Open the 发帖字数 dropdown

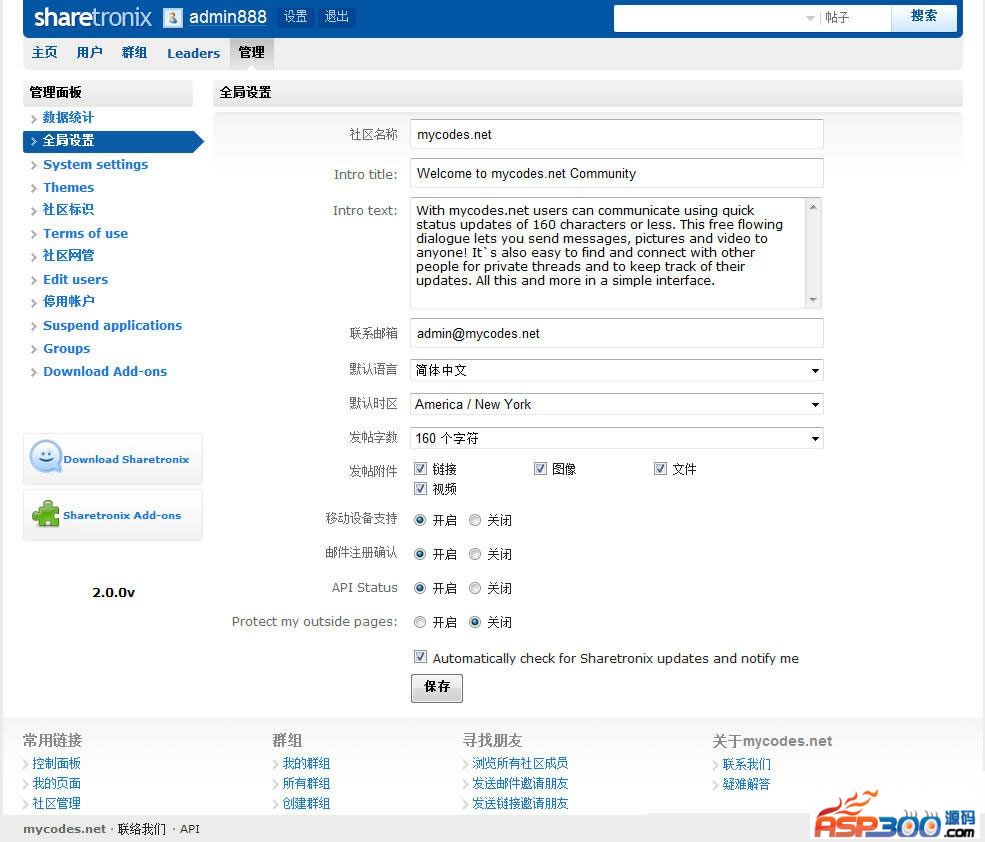point(616,438)
